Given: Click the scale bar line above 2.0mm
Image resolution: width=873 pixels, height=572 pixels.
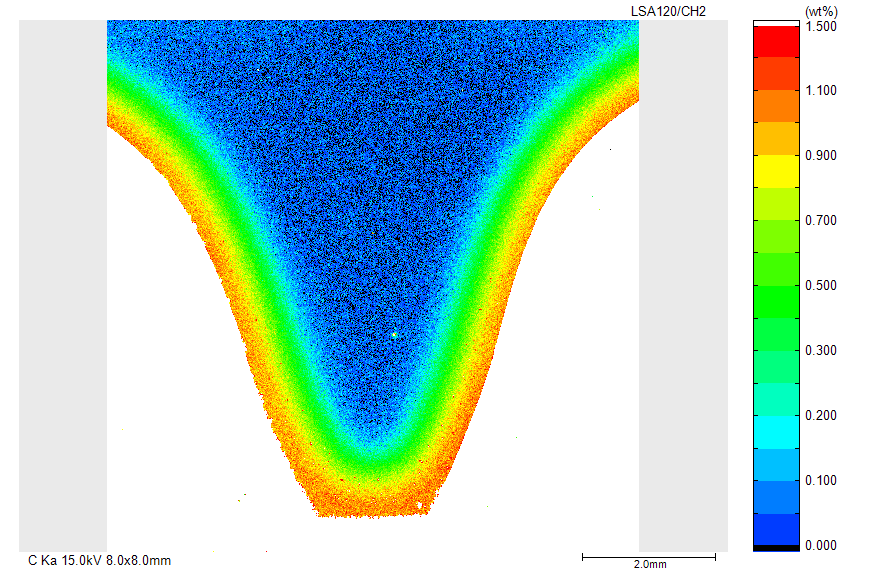Looking at the screenshot, I should [x=649, y=556].
